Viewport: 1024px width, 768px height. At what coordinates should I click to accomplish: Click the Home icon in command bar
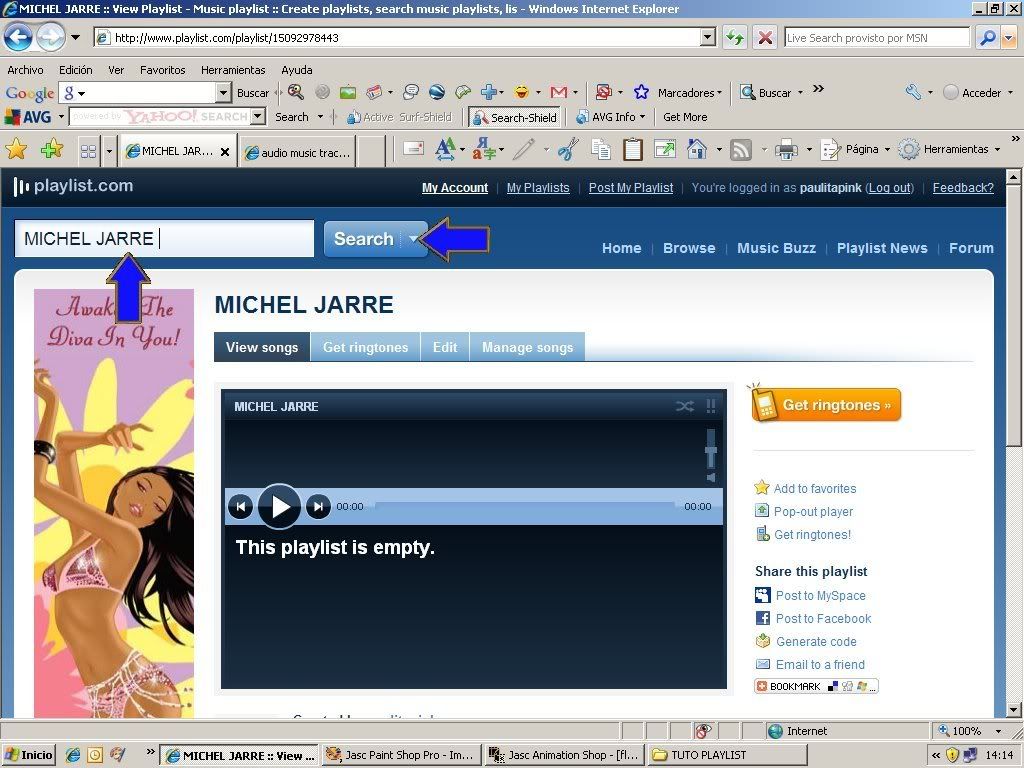point(697,150)
